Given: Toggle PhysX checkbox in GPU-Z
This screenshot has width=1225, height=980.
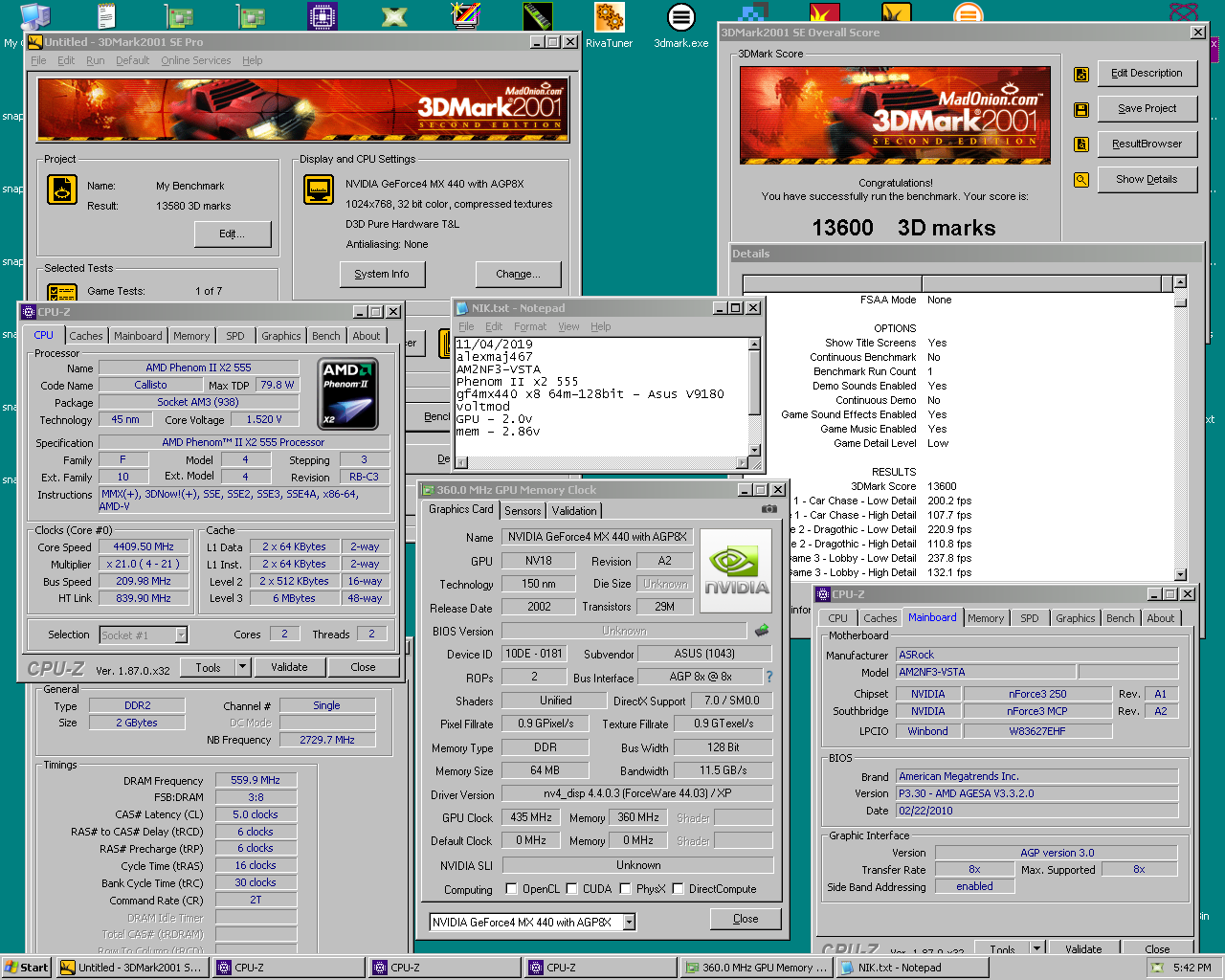Looking at the screenshot, I should (625, 889).
